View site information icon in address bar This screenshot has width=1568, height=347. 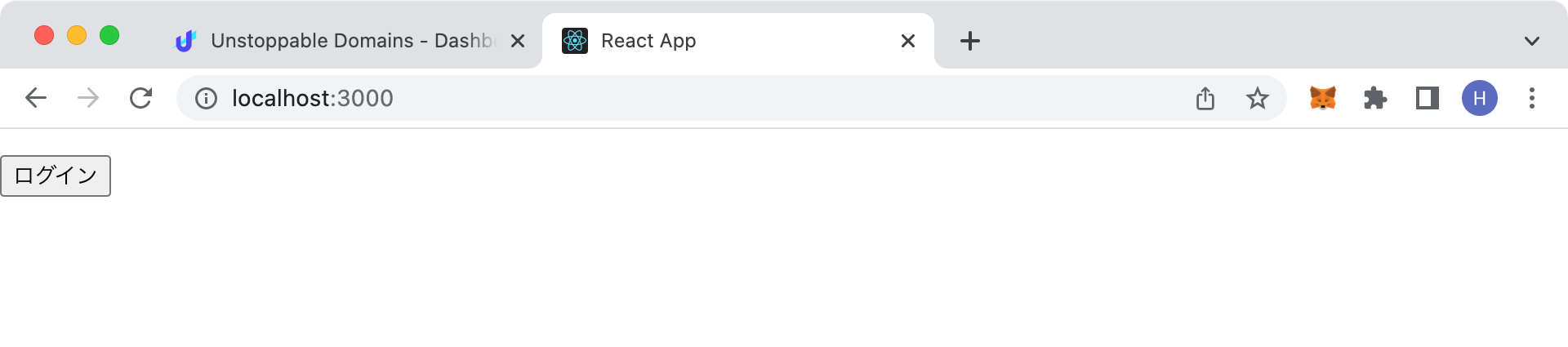206,99
